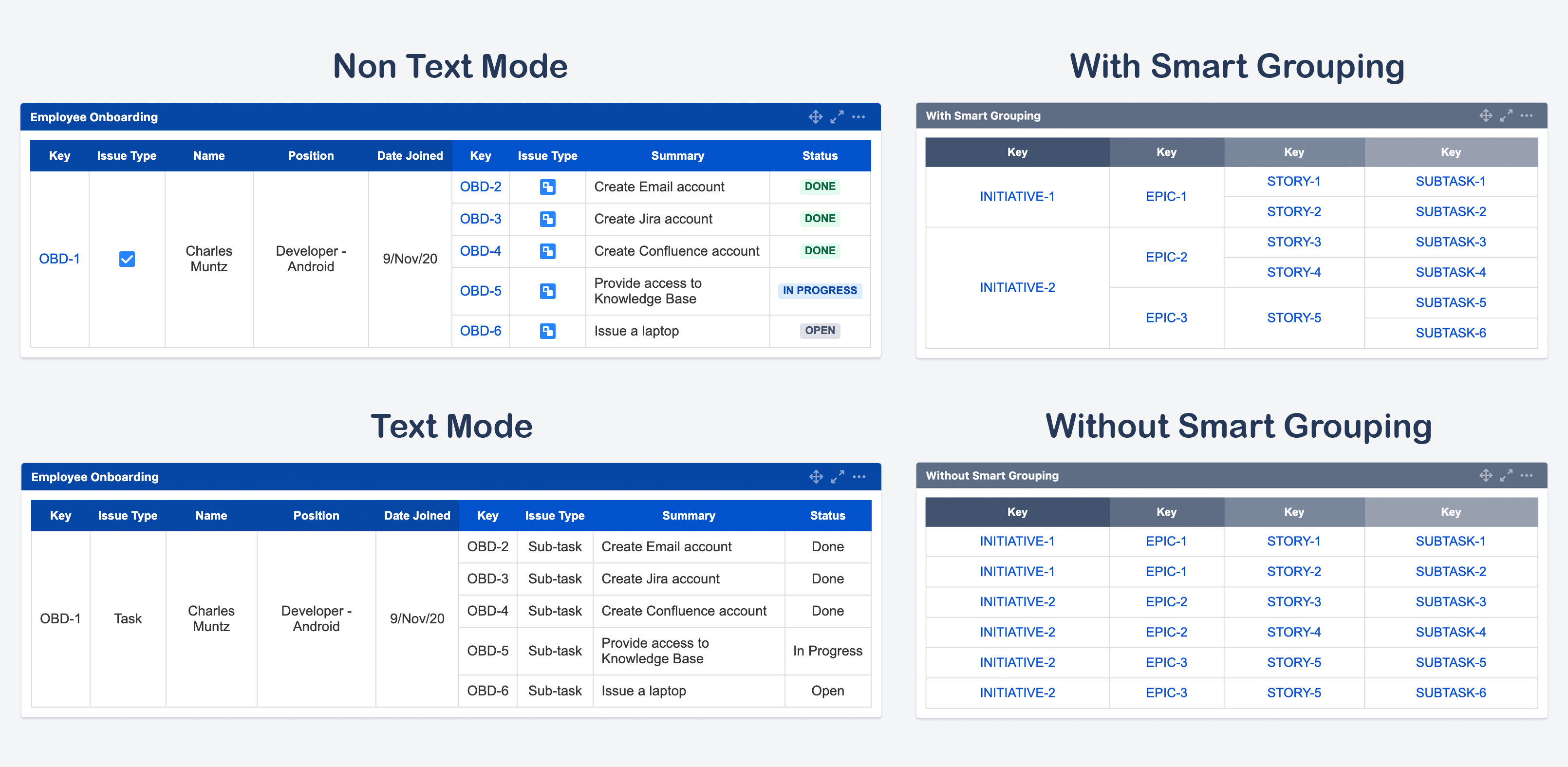Click the EPIC-2 link in grouped table
The width and height of the screenshot is (1568, 767).
tap(1166, 258)
